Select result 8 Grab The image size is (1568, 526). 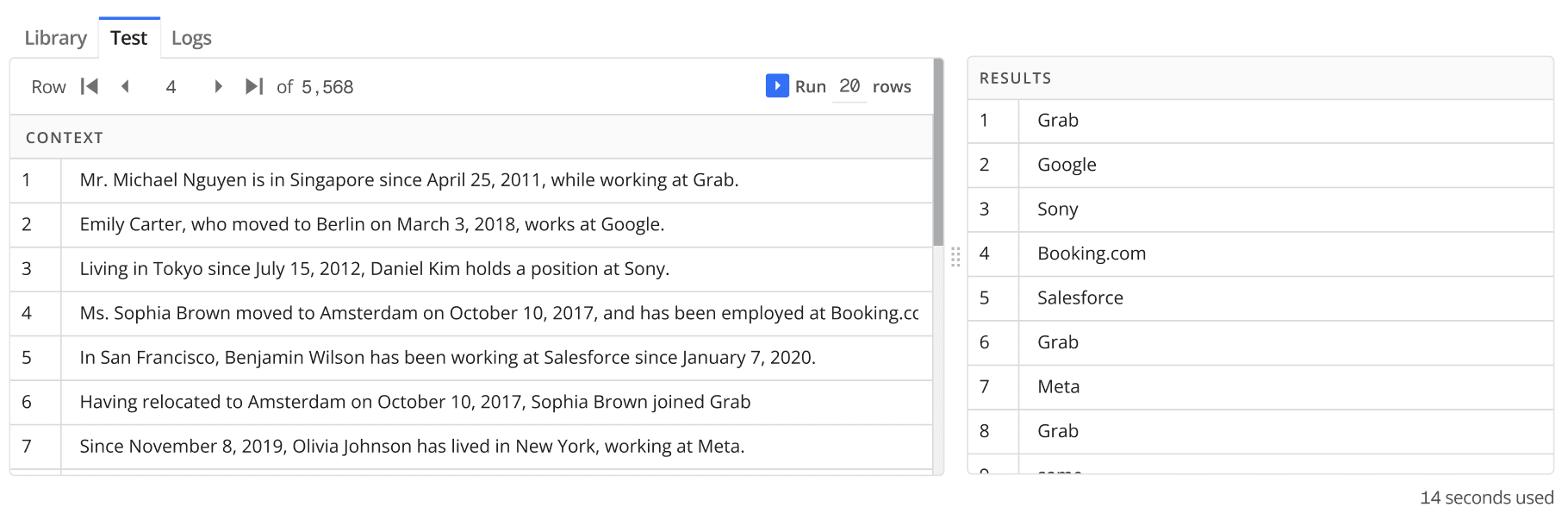[1260, 432]
